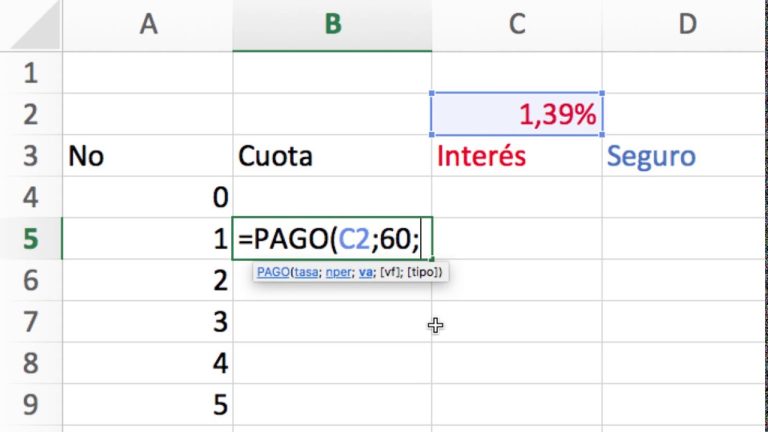Screen dimensions: 768x432
Task: Select column B header
Action: tap(333, 24)
